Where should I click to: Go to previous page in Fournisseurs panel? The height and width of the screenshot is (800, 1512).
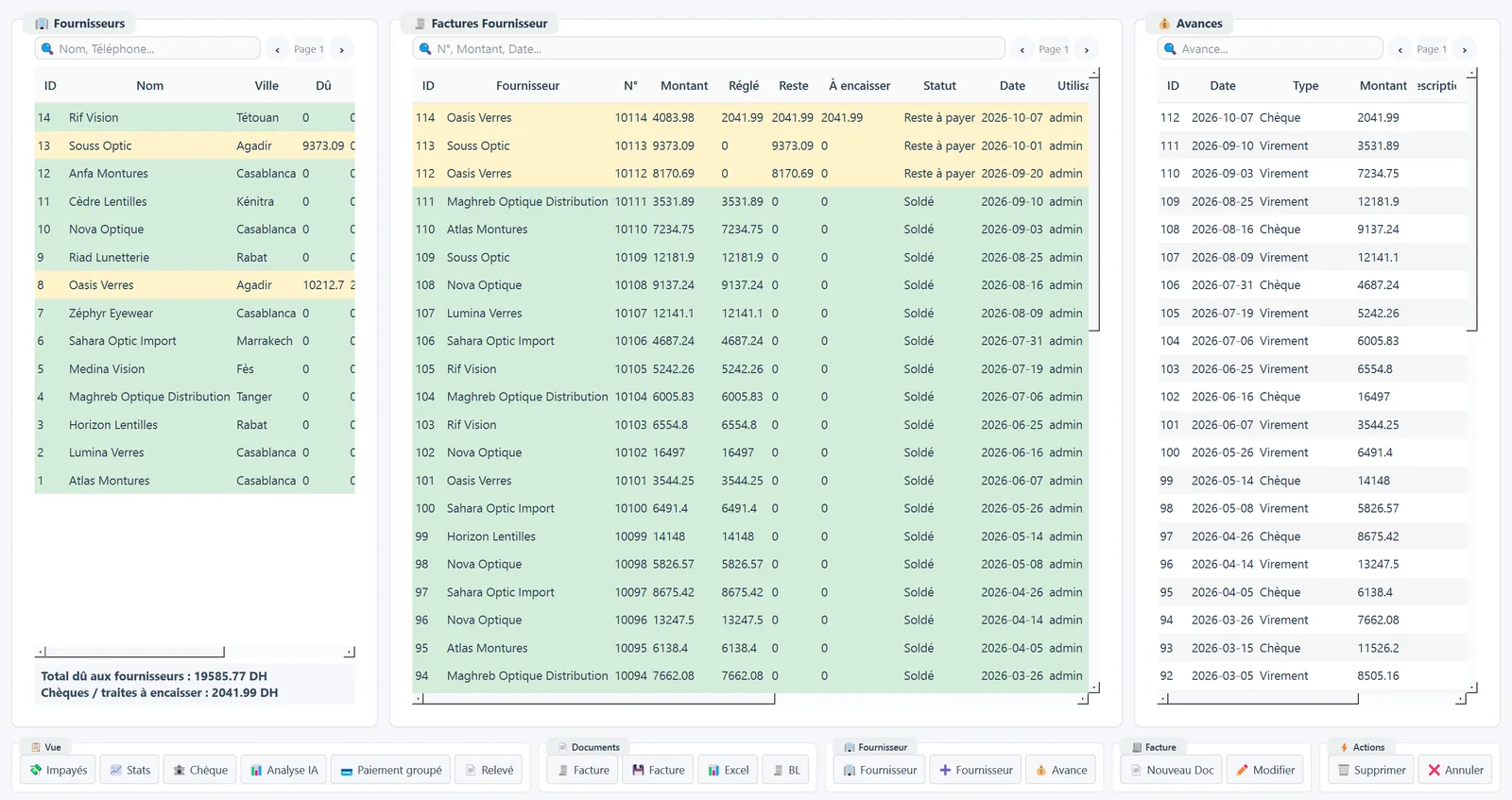277,49
